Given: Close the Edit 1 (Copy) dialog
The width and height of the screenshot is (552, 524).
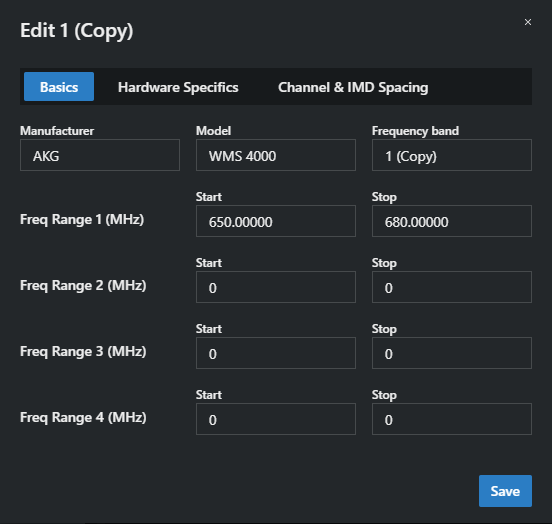Looking at the screenshot, I should 528,22.
